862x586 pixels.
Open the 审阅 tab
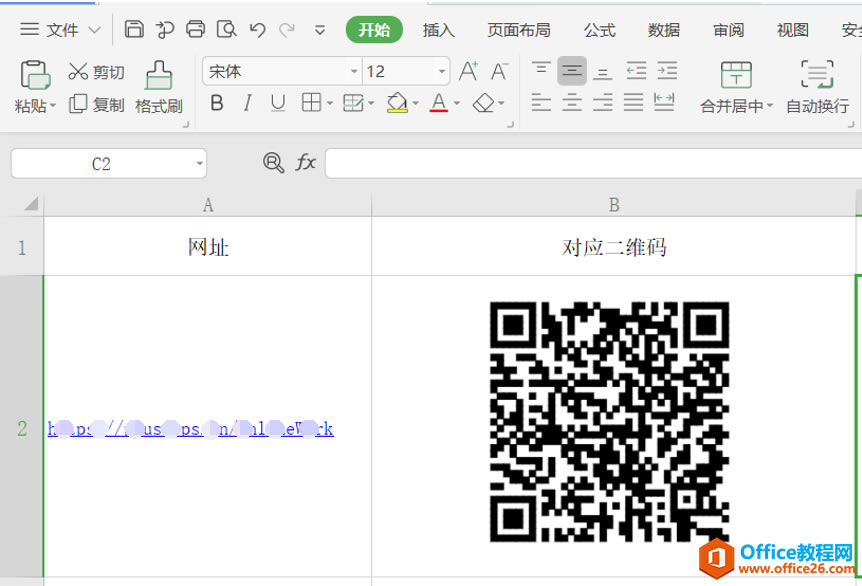pos(728,30)
